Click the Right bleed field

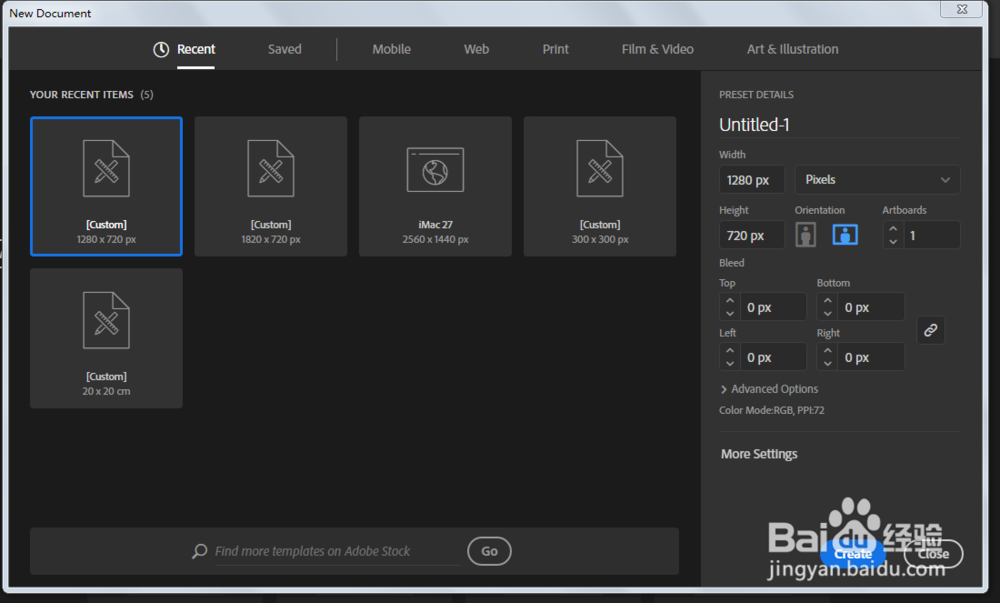871,358
